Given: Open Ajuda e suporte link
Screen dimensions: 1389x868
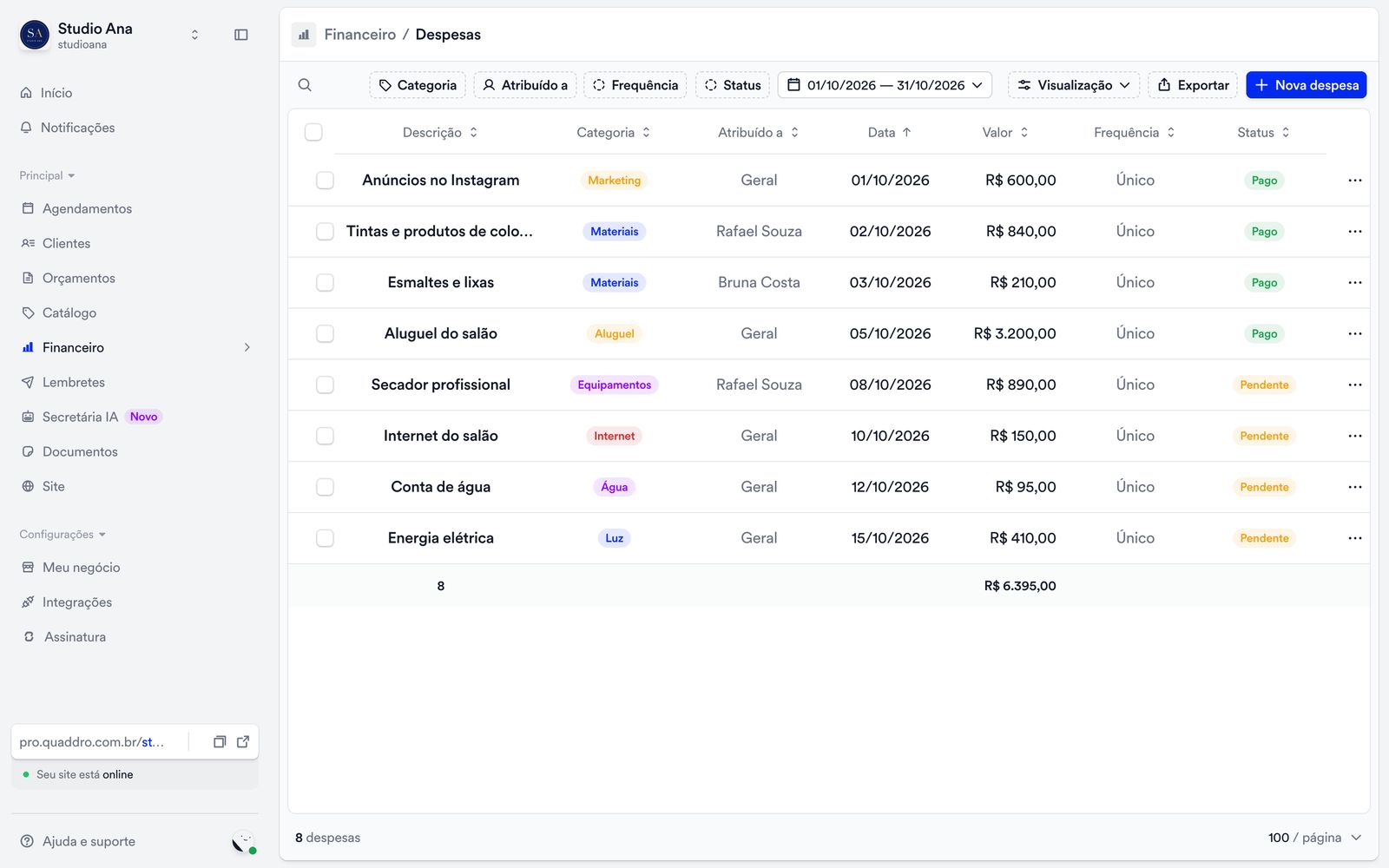Looking at the screenshot, I should (78, 842).
